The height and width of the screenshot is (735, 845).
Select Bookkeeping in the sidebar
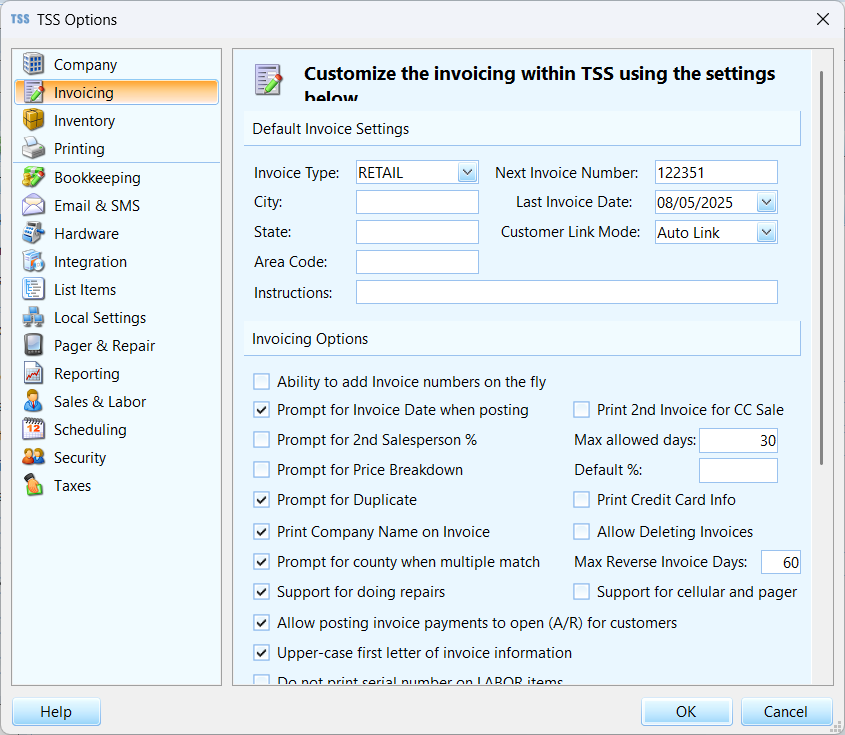pyautogui.click(x=116, y=177)
